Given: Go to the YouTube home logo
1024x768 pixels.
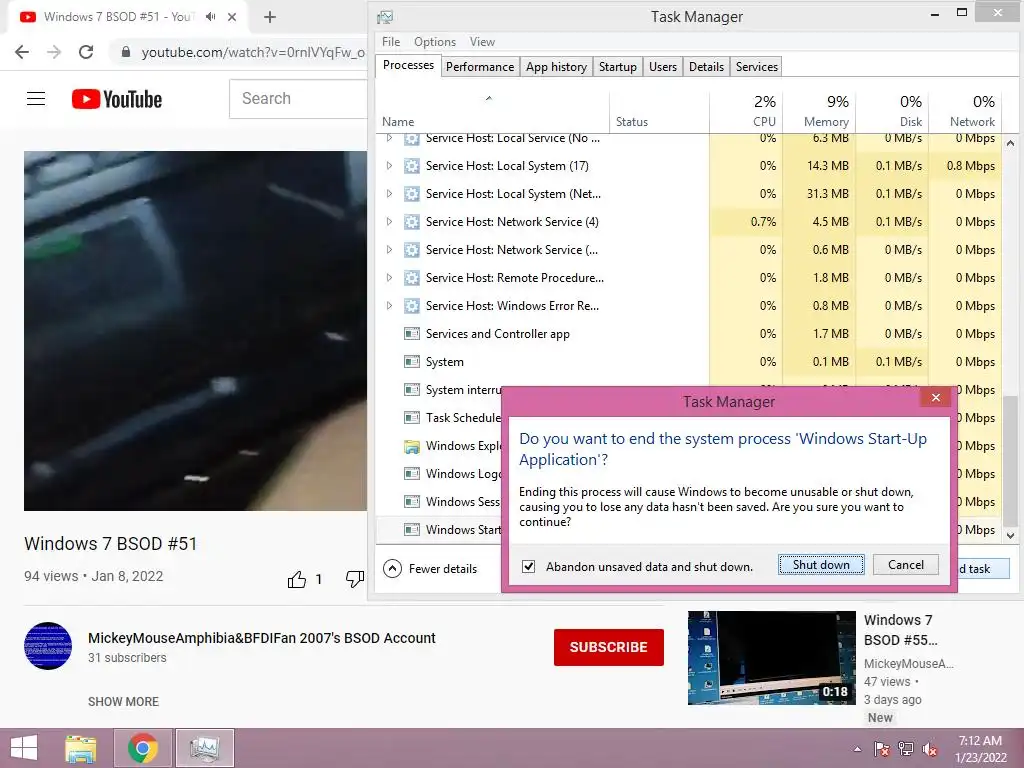Looking at the screenshot, I should [x=117, y=99].
